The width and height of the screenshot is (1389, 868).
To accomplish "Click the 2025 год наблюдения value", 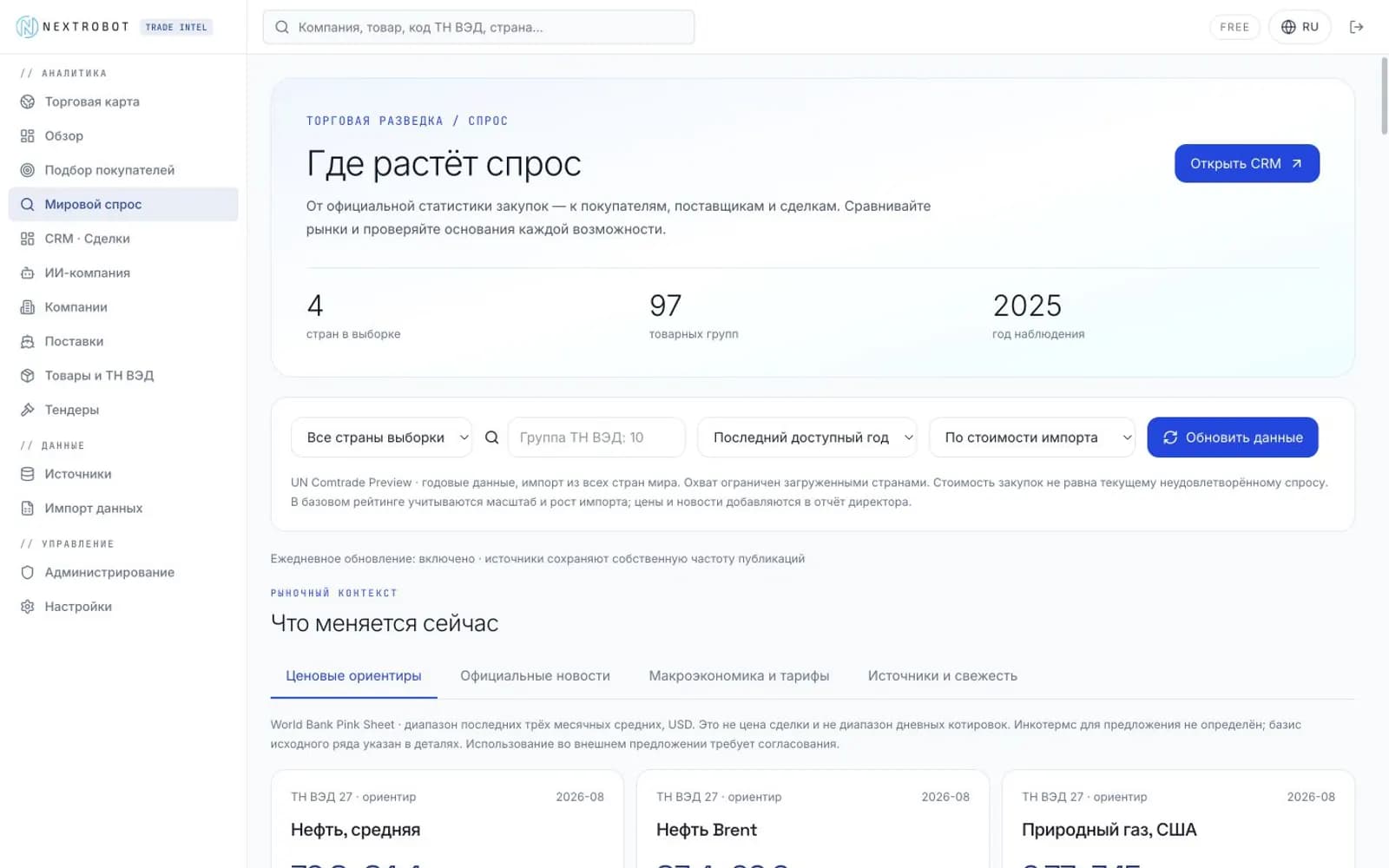I will [1027, 306].
